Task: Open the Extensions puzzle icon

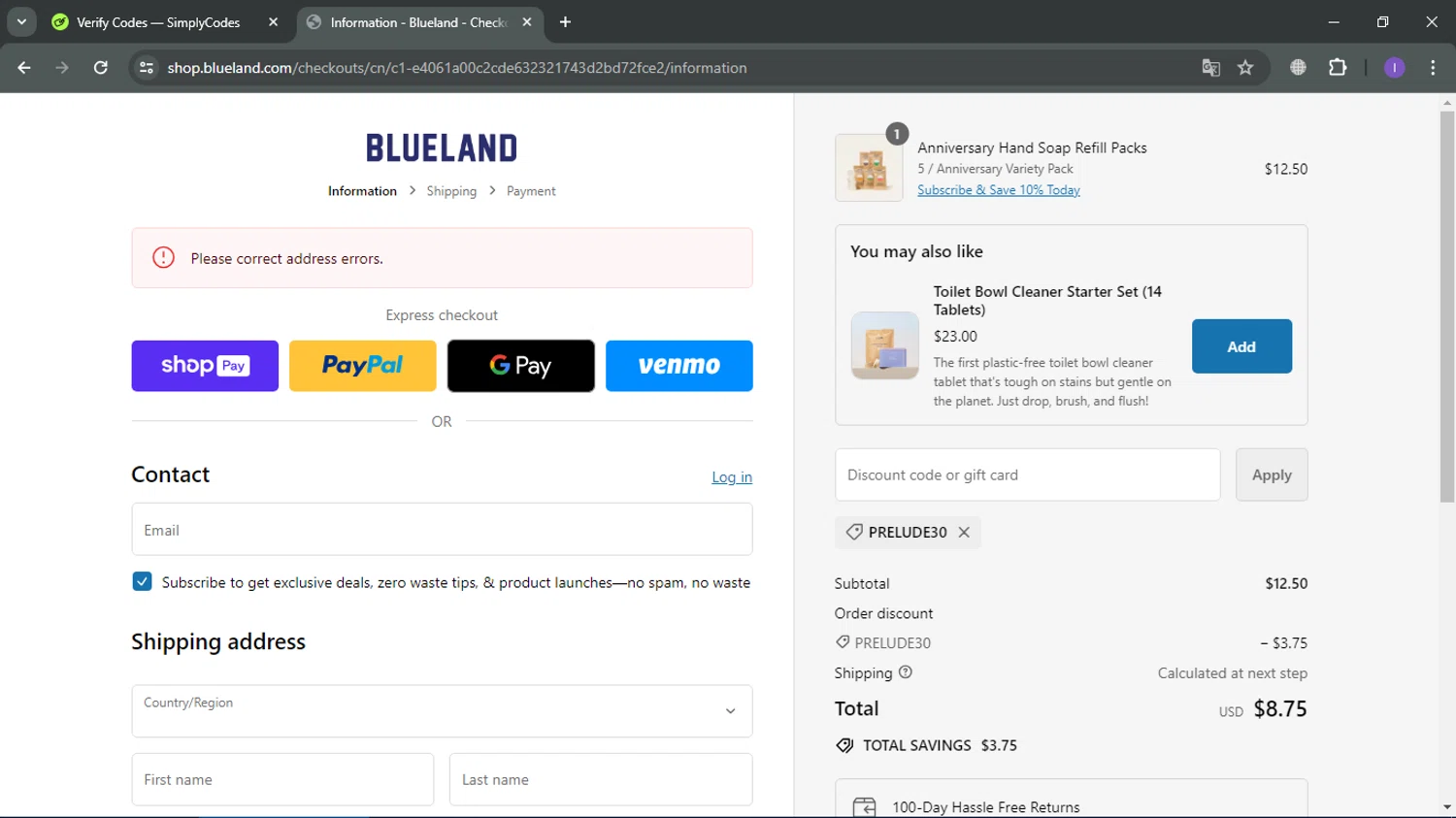Action: click(x=1338, y=68)
